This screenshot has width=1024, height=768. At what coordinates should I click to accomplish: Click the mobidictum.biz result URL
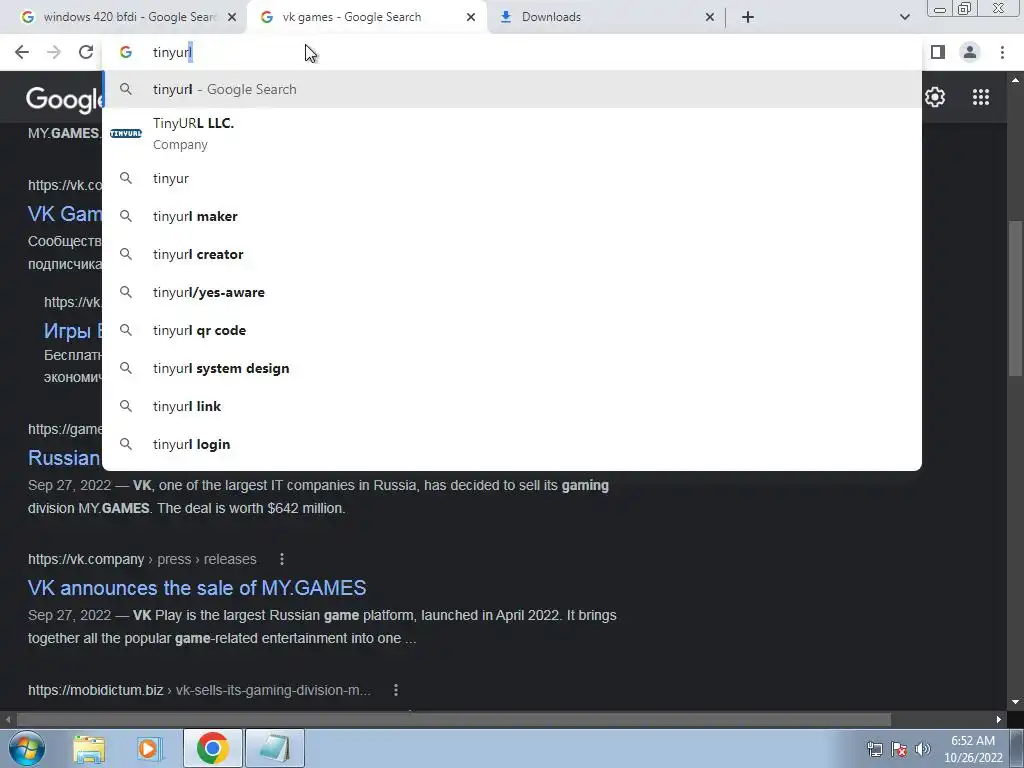(x=199, y=690)
